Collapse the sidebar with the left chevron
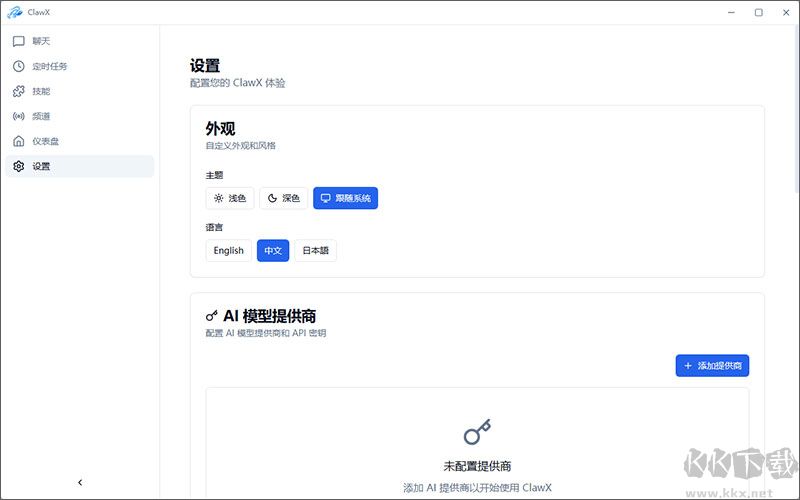The height and width of the screenshot is (500, 800). 80,482
